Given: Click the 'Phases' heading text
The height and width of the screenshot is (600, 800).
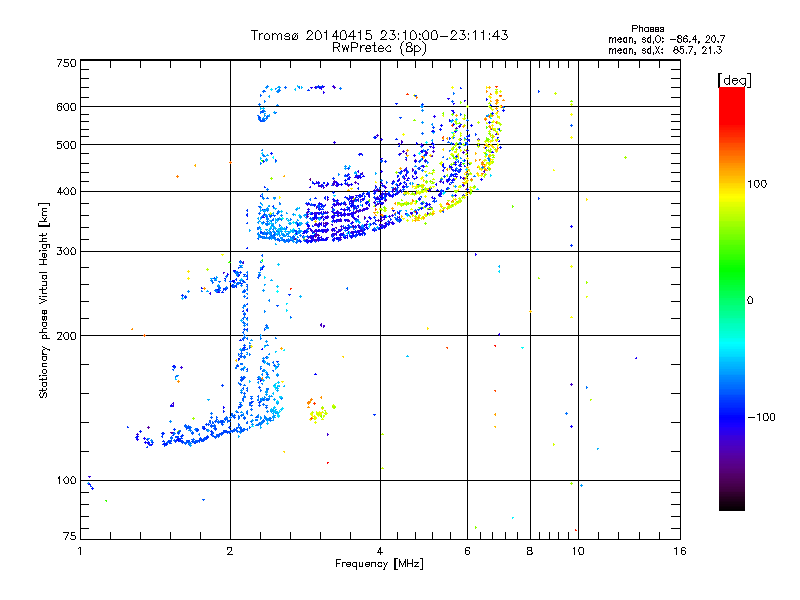Looking at the screenshot, I should click(647, 29).
